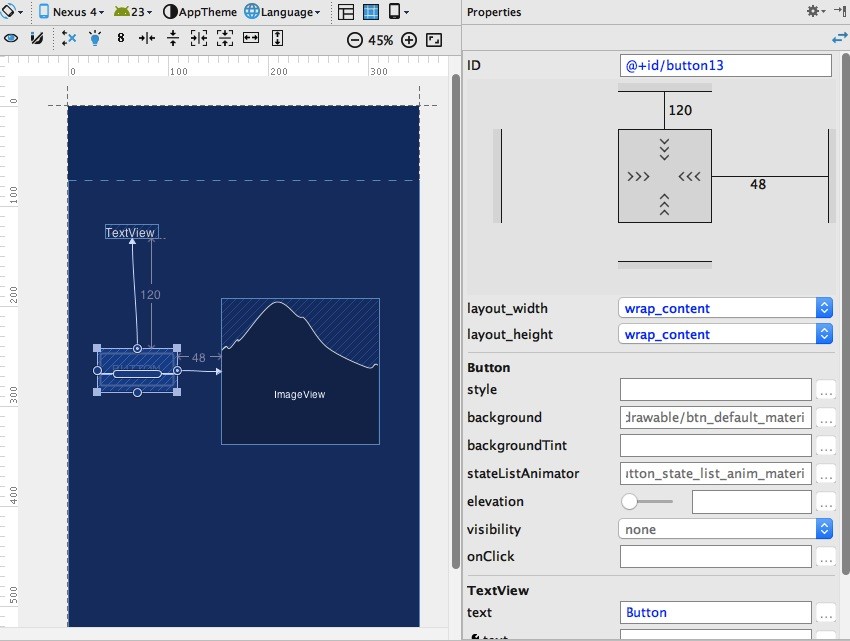This screenshot has width=850, height=641.
Task: Click the onClick input field
Action: coord(716,557)
